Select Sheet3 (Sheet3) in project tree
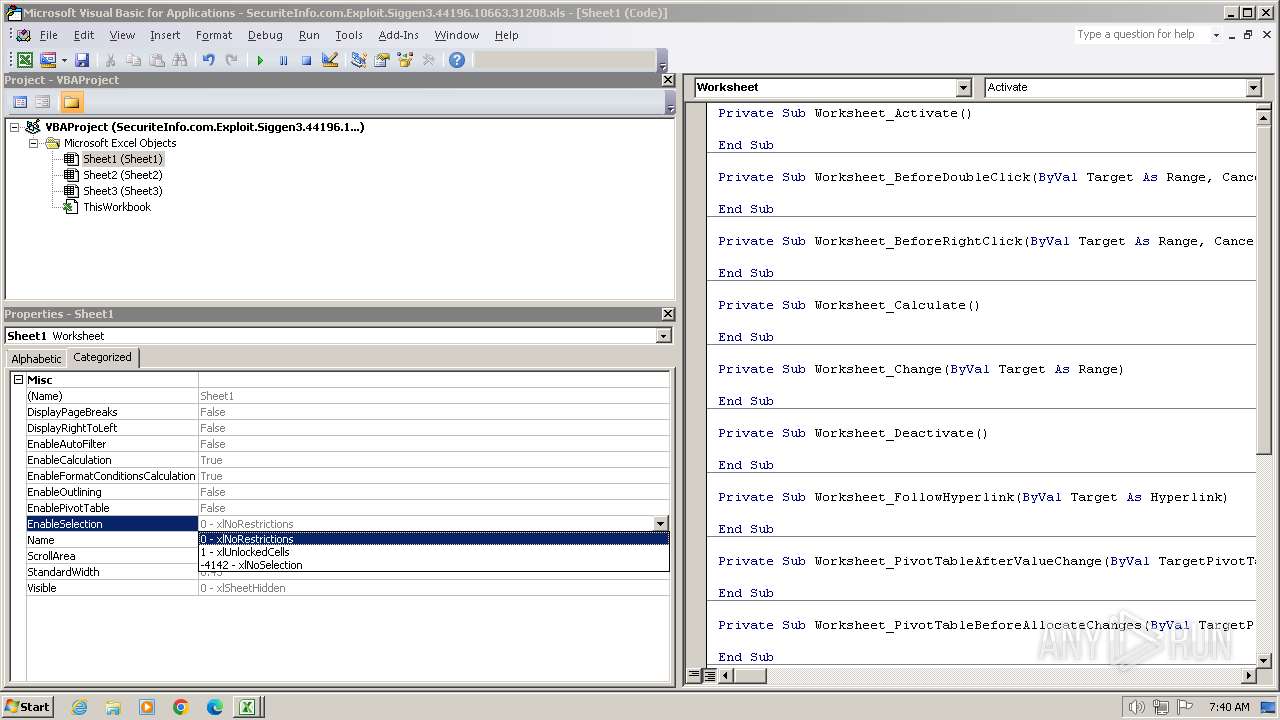The height and width of the screenshot is (720, 1280). tap(122, 191)
